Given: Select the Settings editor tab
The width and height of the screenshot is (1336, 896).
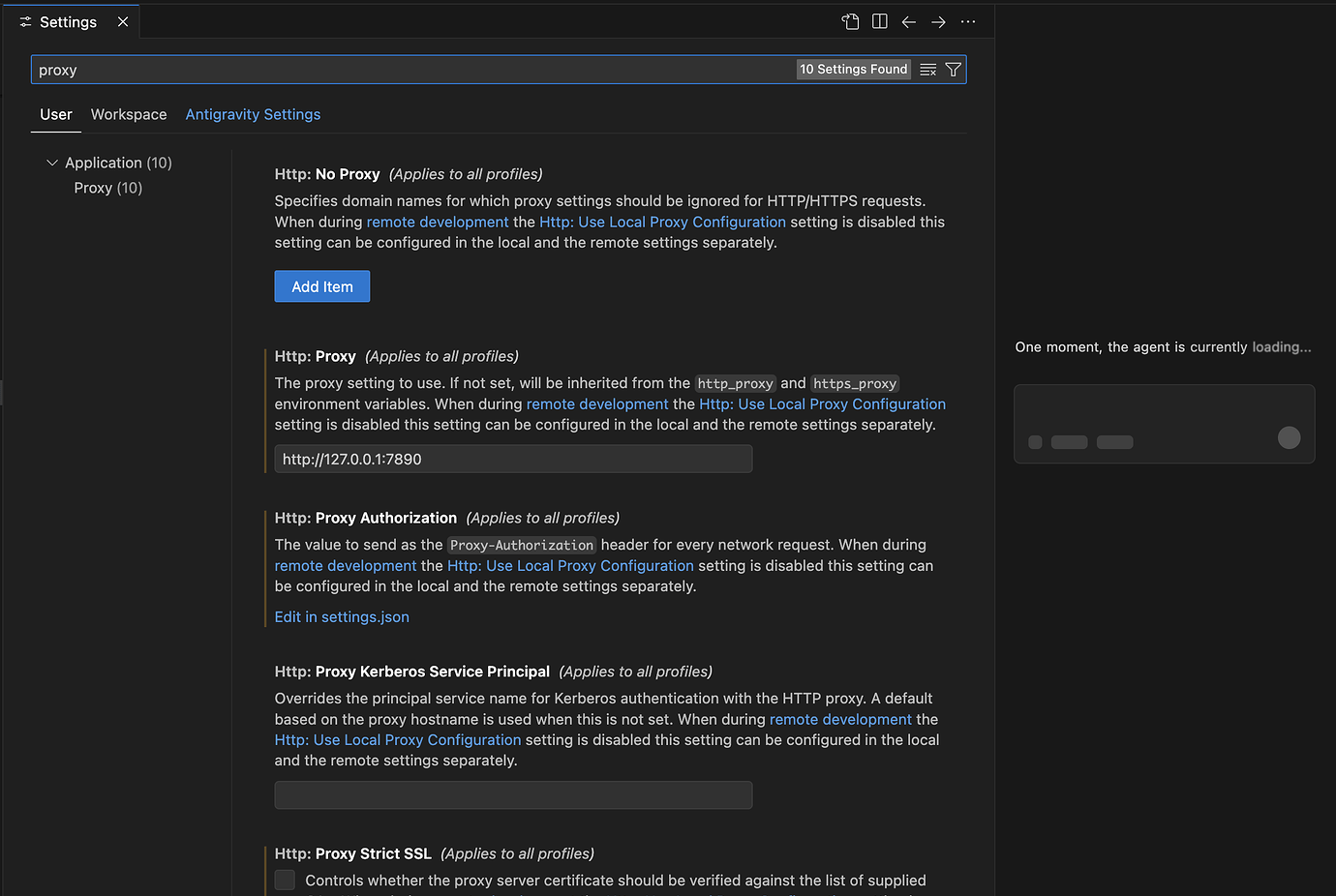Looking at the screenshot, I should pos(73,21).
